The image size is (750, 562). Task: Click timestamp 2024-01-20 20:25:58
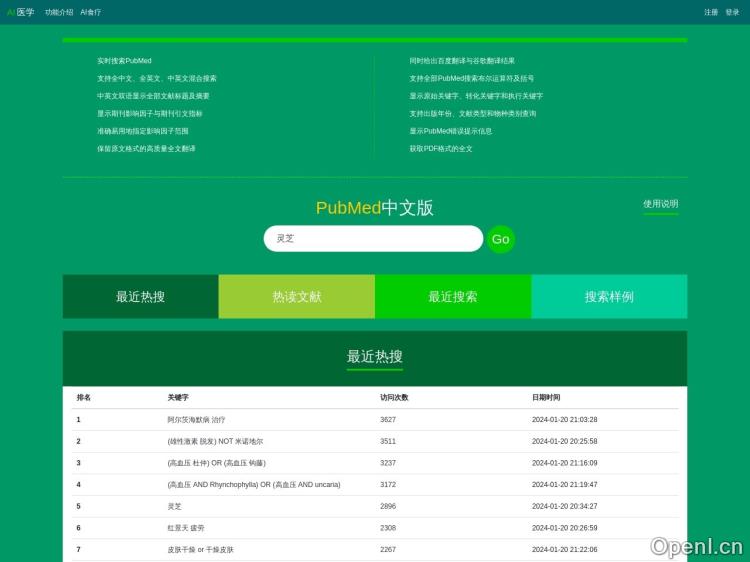[564, 441]
